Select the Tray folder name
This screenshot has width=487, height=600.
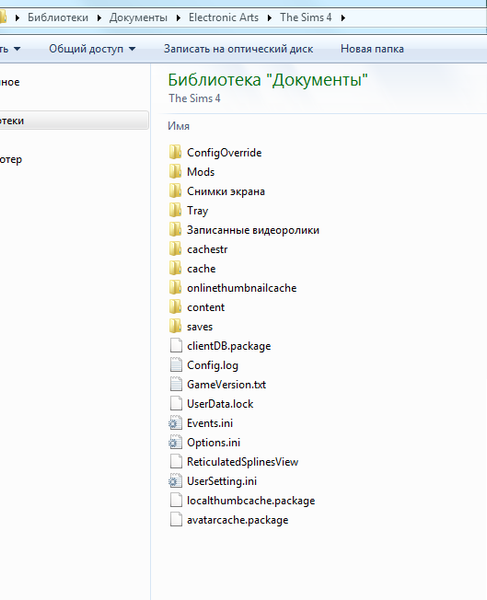pyautogui.click(x=197, y=210)
